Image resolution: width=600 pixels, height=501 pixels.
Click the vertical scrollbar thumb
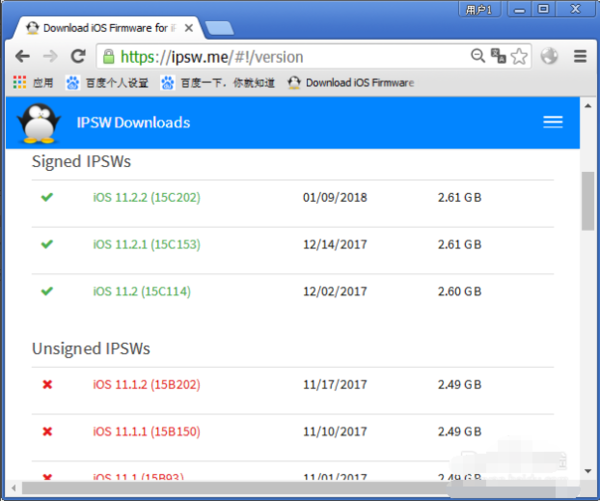click(x=588, y=201)
